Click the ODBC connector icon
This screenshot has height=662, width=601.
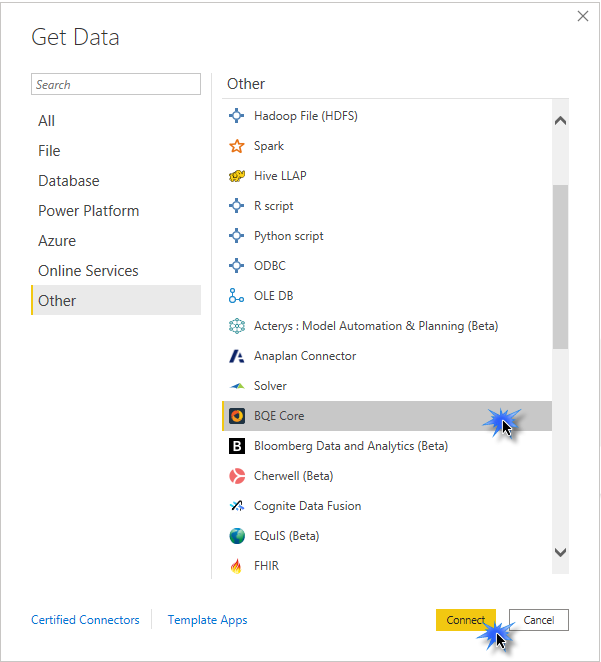pos(236,266)
